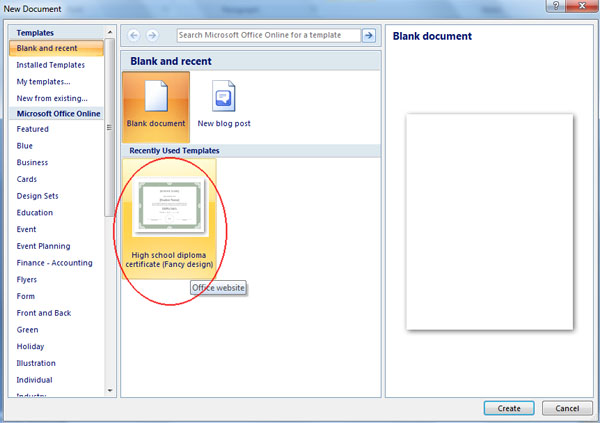Open the Education templates category
Viewport: 600px width, 423px height.
point(35,213)
